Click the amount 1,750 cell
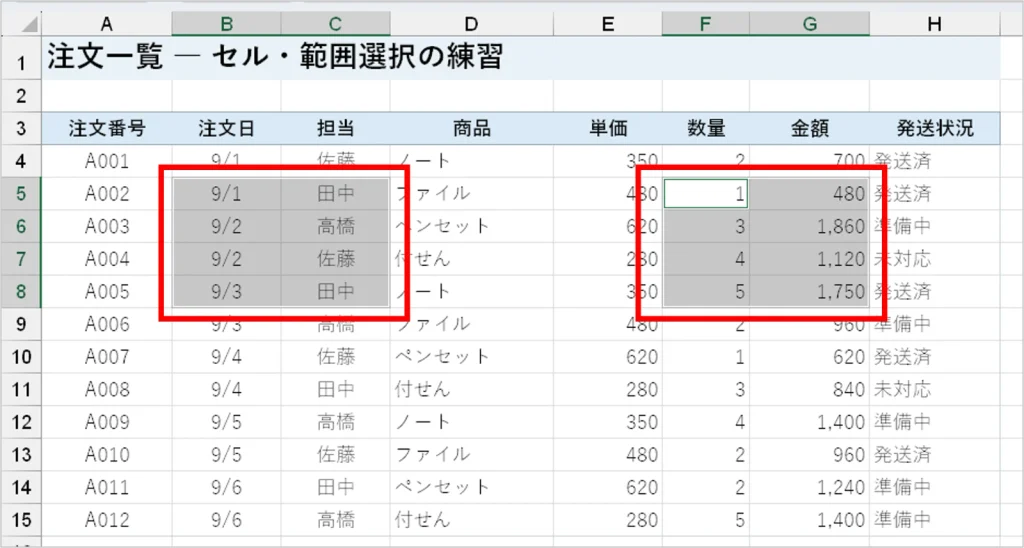Screen dimensions: 1024x548 [x=810, y=291]
